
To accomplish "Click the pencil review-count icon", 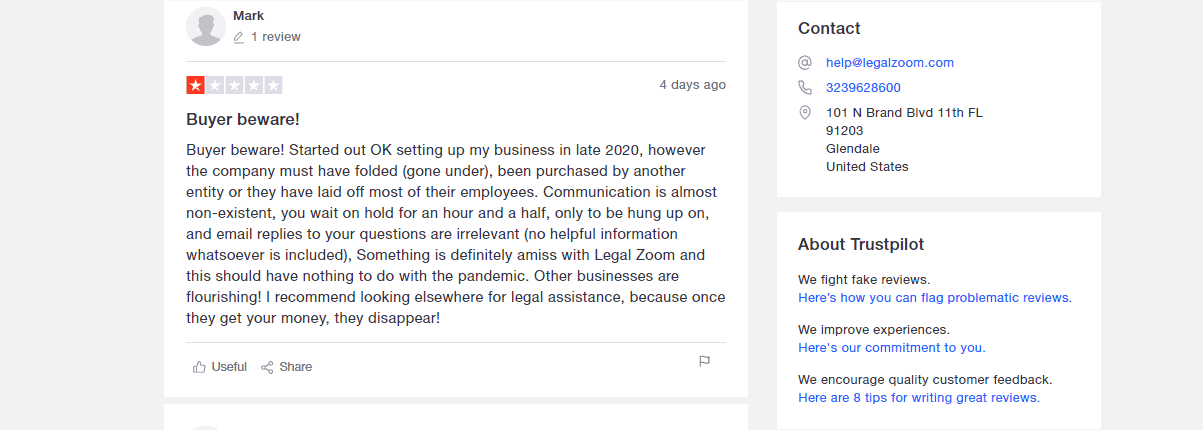I will coord(239,37).
